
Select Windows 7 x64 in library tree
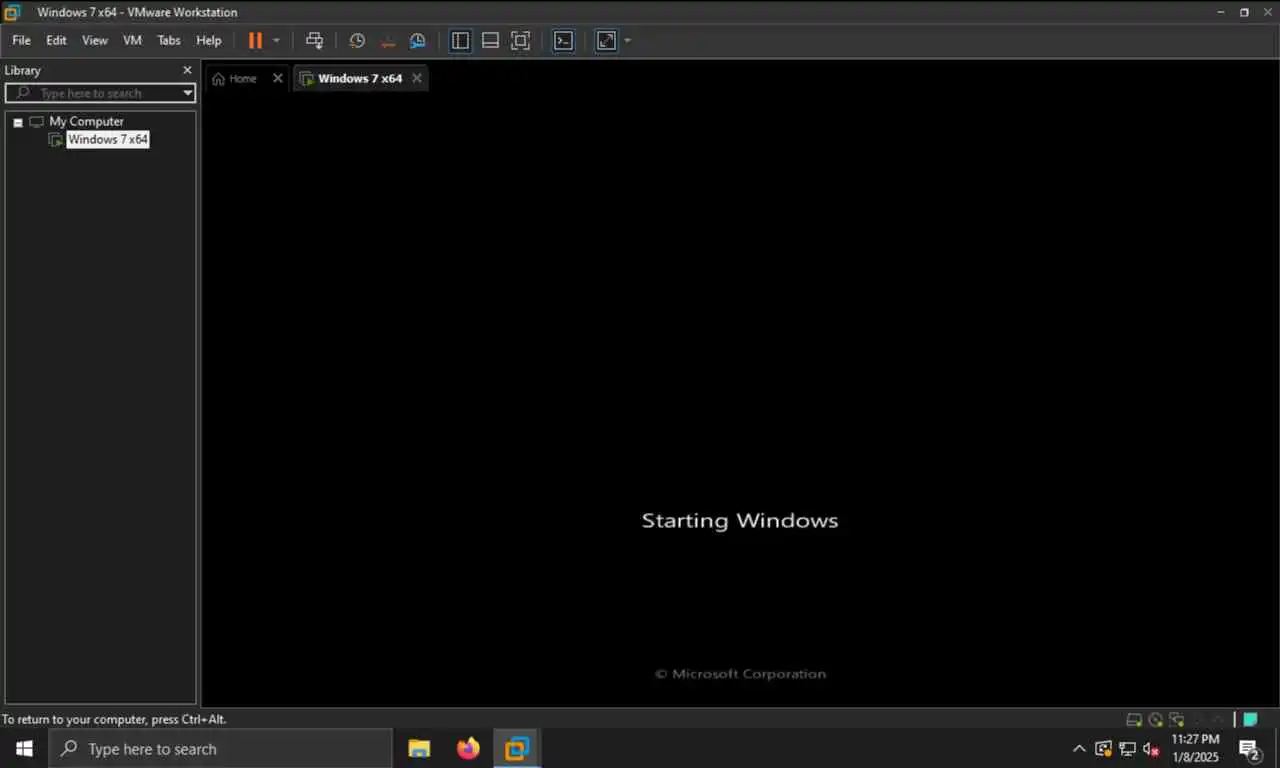(108, 140)
